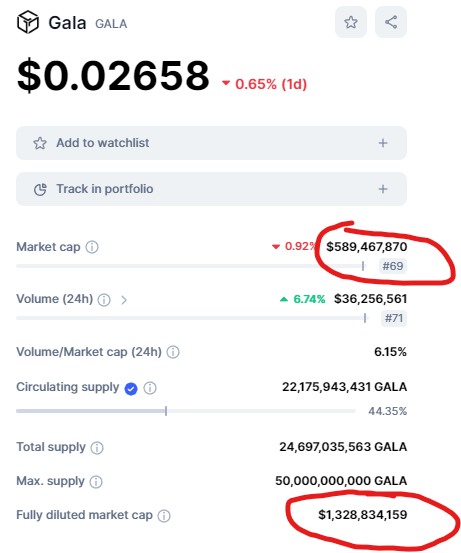Click the Volume (24h) rank bar marker
Screen dimensions: 461x553
(x=365, y=318)
